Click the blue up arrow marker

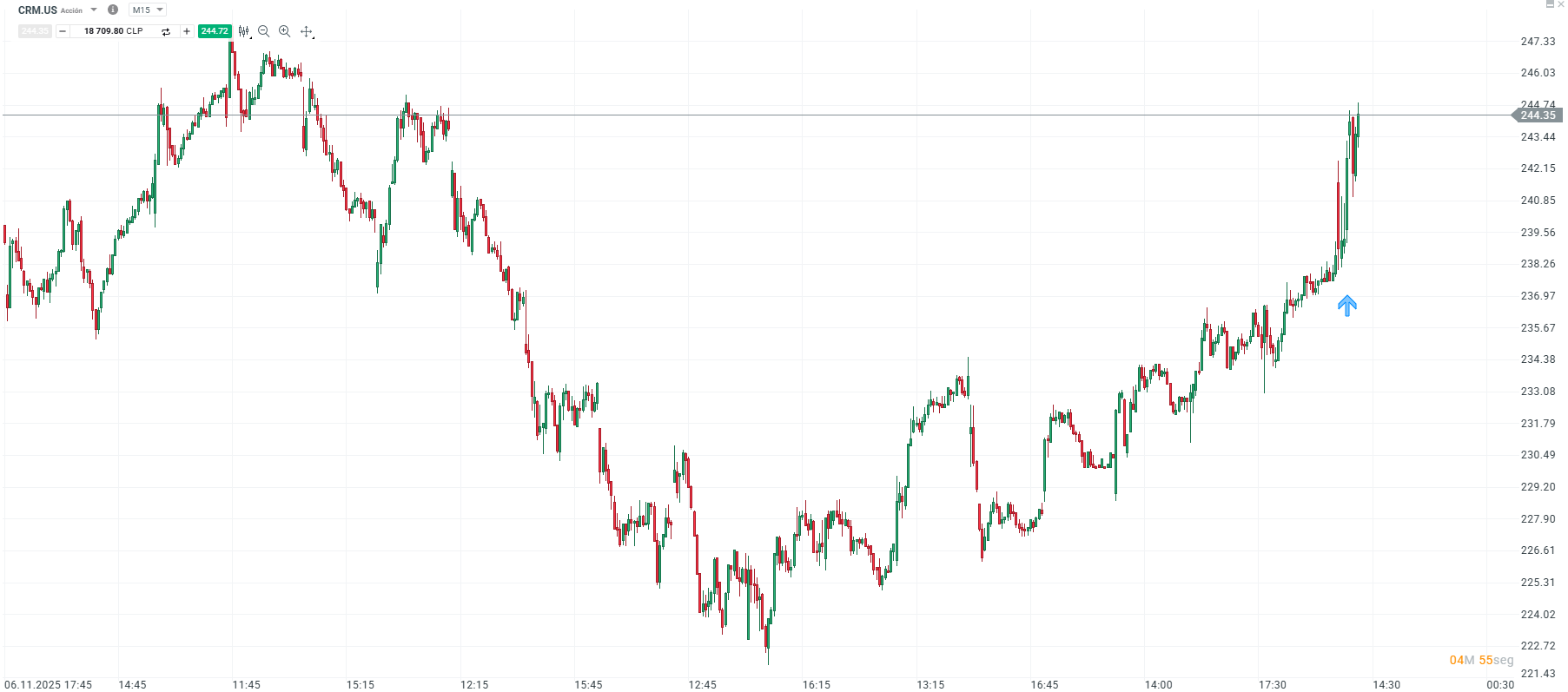1346,306
